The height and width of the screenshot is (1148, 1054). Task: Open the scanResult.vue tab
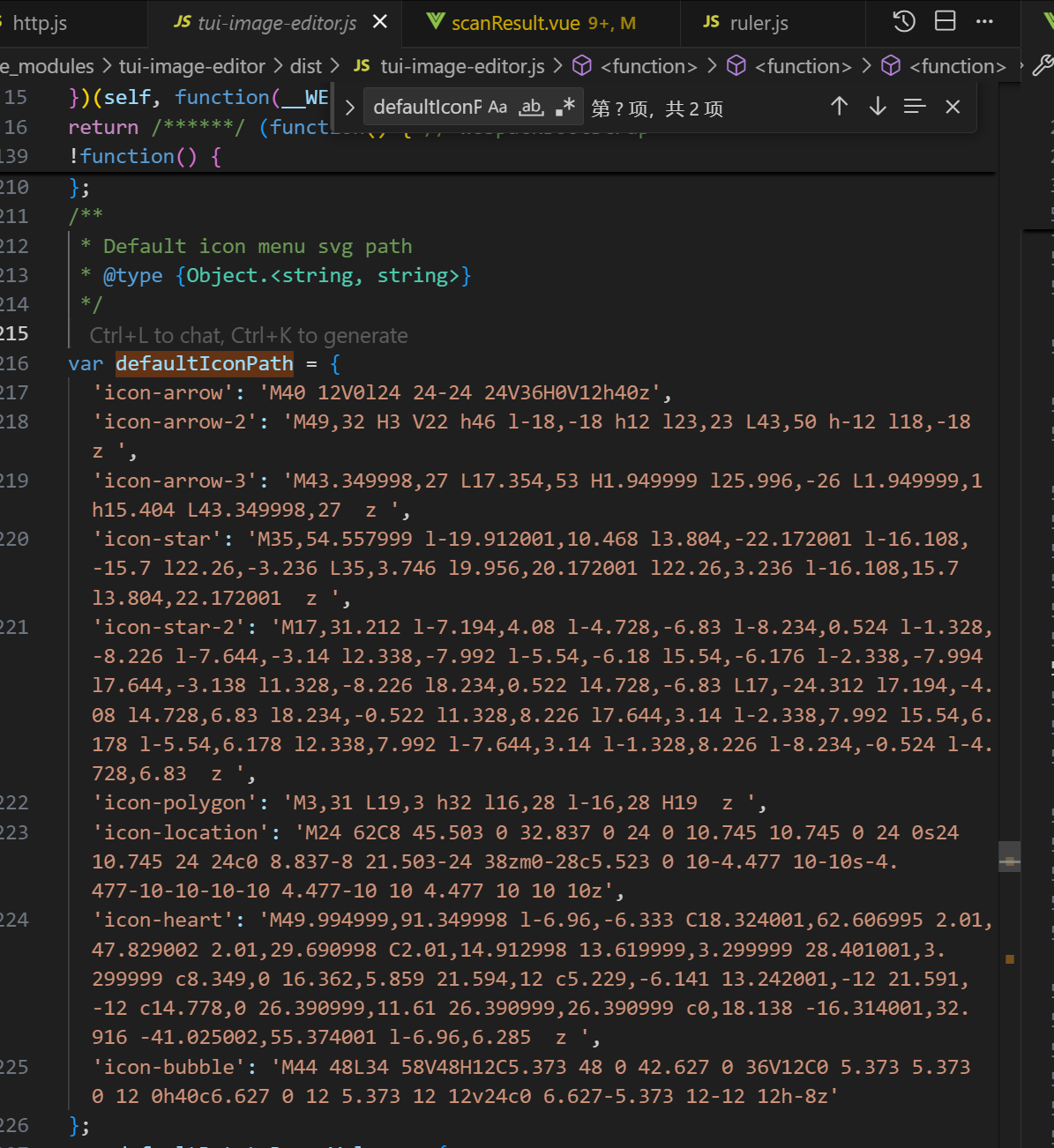pos(542,23)
